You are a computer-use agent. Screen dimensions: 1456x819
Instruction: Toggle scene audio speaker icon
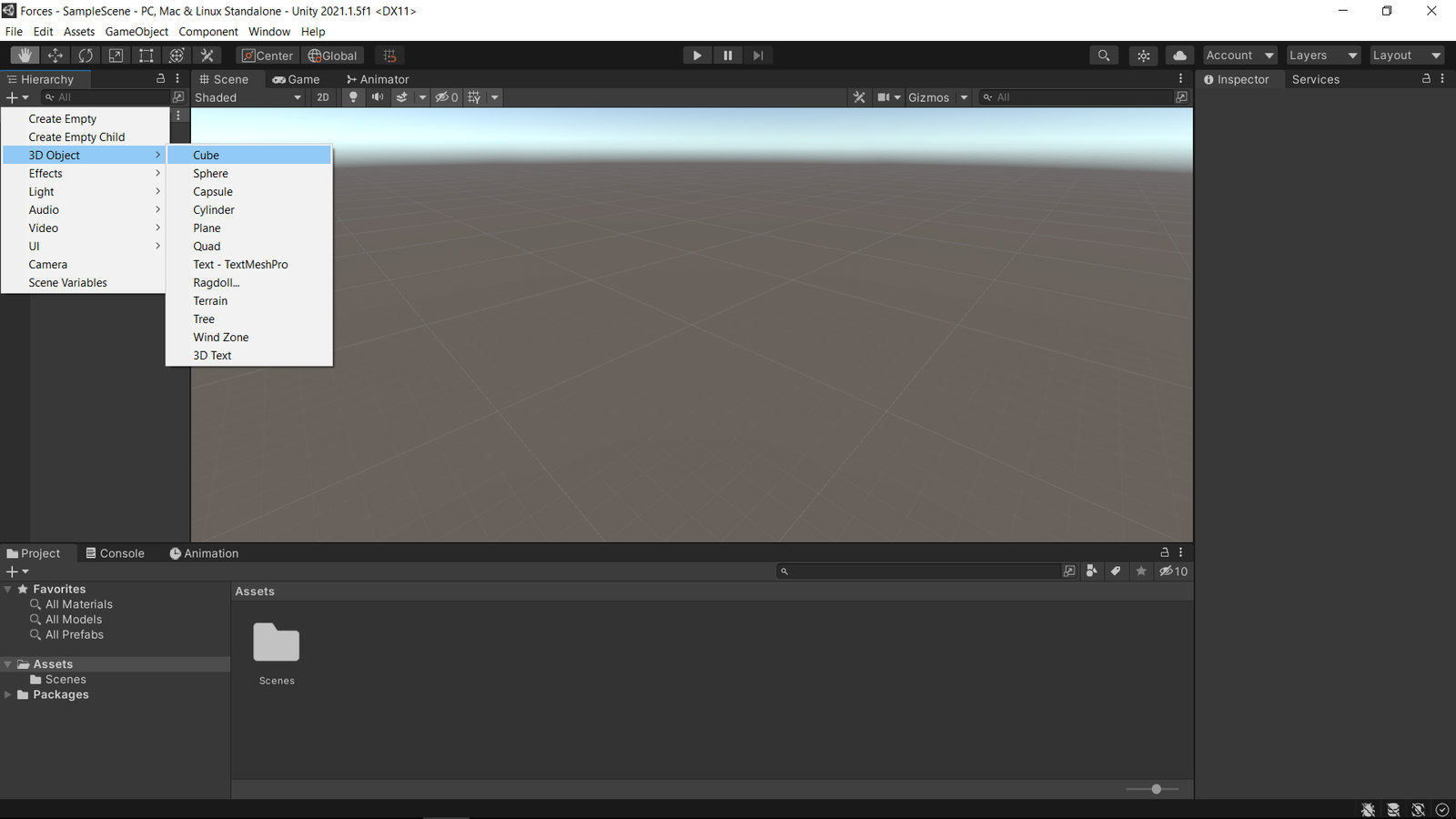coord(377,97)
